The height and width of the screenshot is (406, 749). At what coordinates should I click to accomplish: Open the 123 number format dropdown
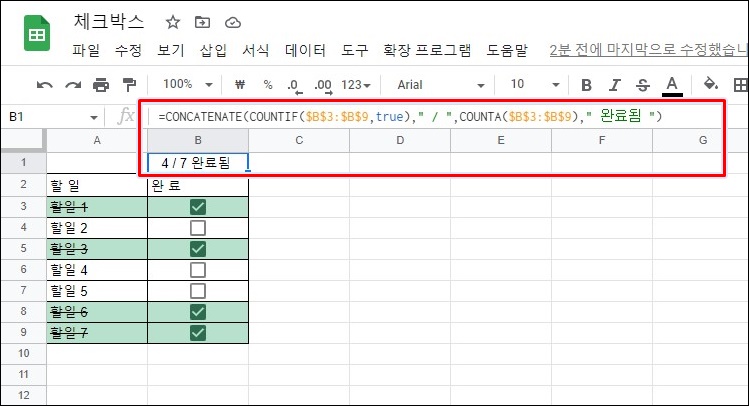click(356, 85)
